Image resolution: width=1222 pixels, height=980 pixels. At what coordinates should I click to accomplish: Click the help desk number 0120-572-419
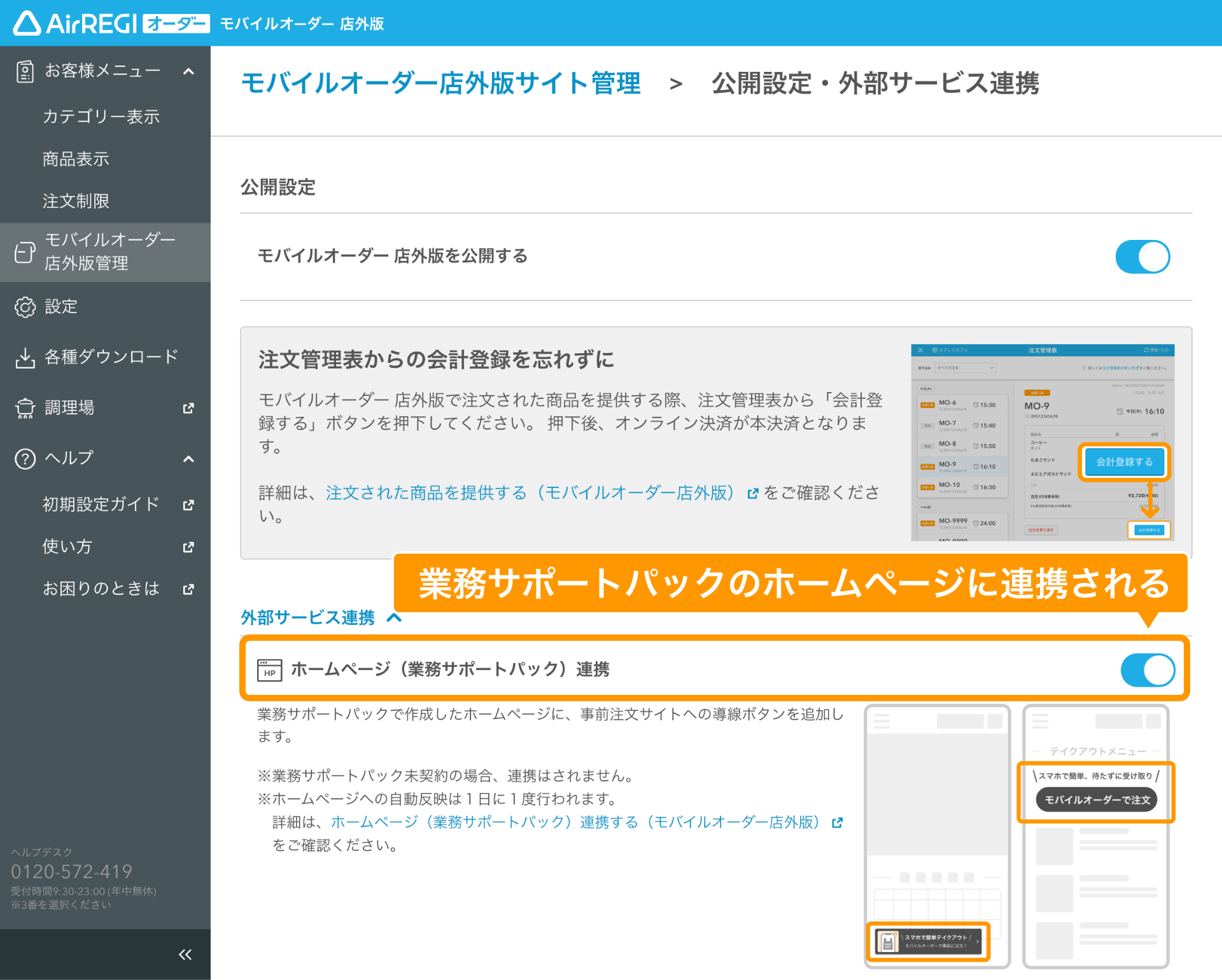71,871
